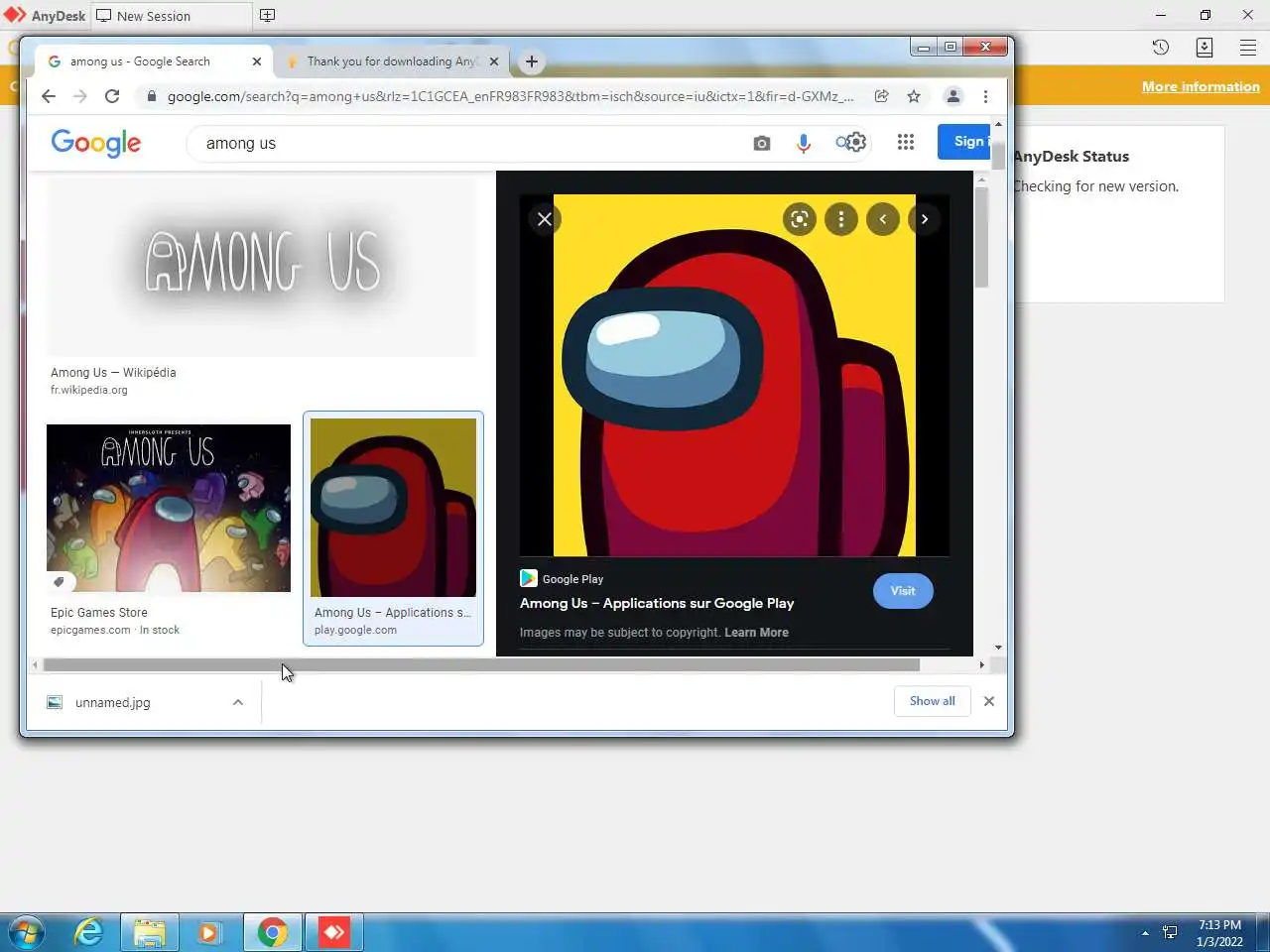1270x952 pixels.
Task: Open AnyDesk address book icon
Action: (1205, 47)
